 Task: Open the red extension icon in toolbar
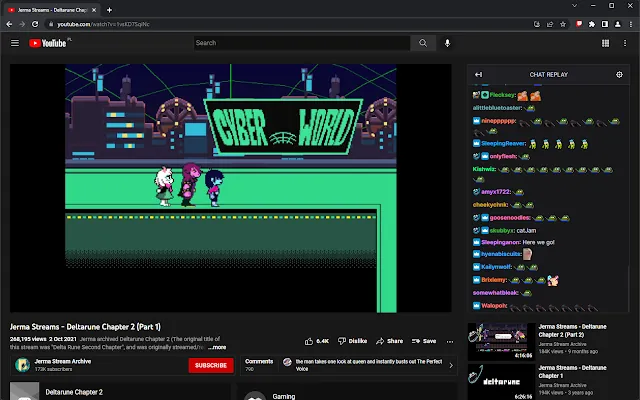tap(579, 24)
